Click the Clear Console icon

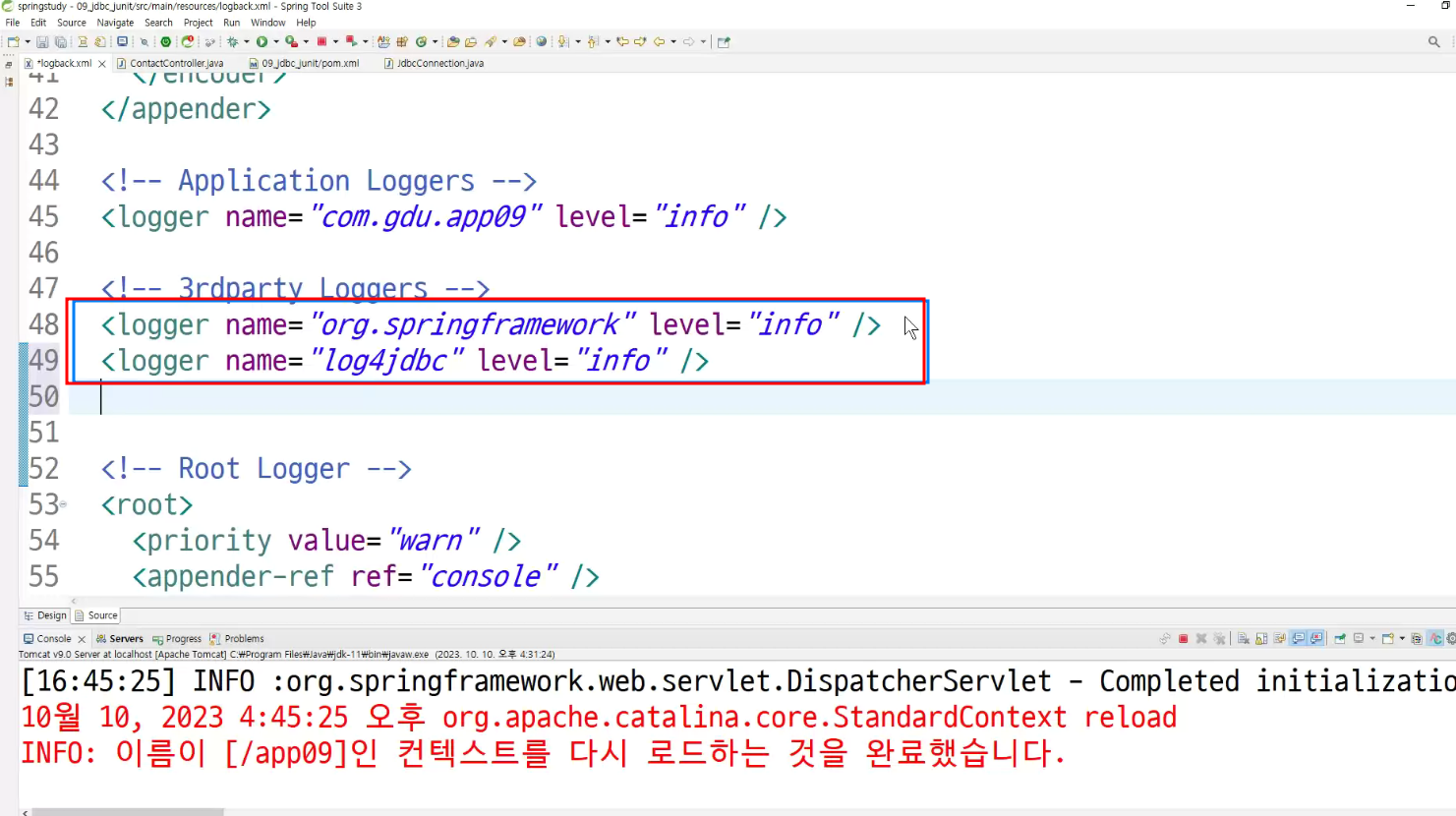[x=1244, y=638]
